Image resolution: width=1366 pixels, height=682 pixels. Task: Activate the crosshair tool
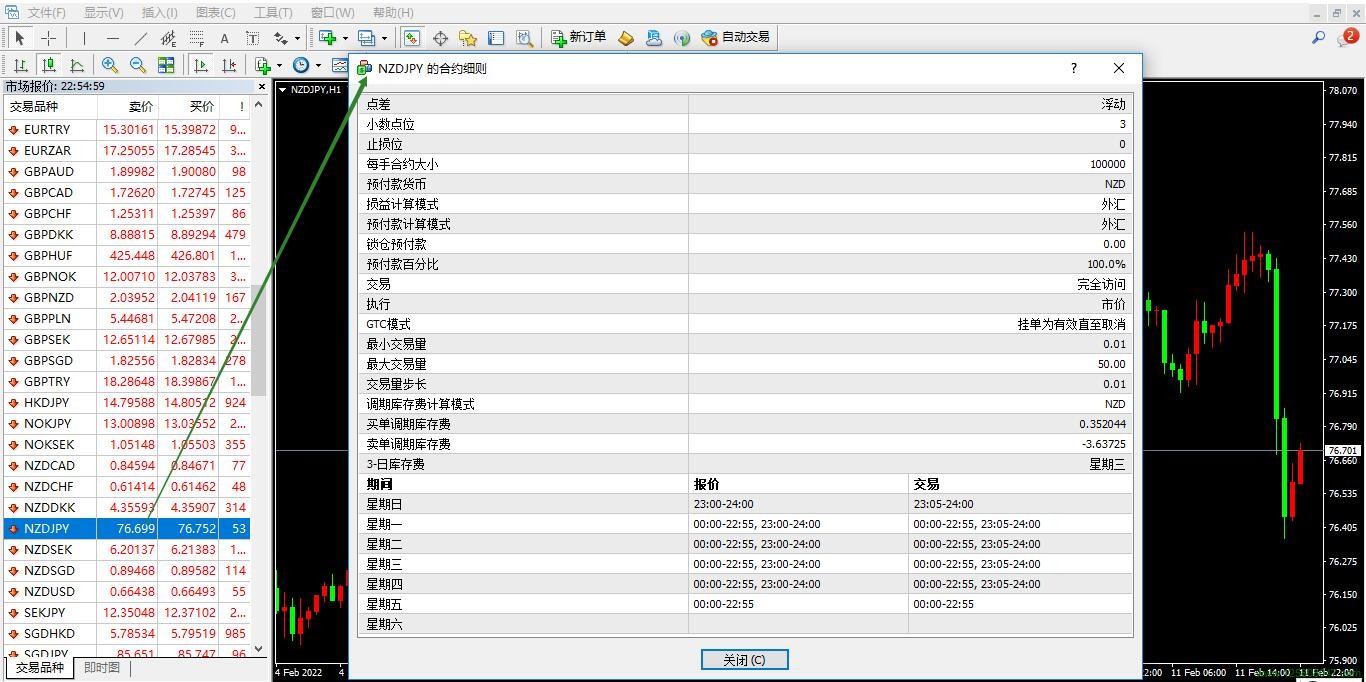pyautogui.click(x=48, y=38)
